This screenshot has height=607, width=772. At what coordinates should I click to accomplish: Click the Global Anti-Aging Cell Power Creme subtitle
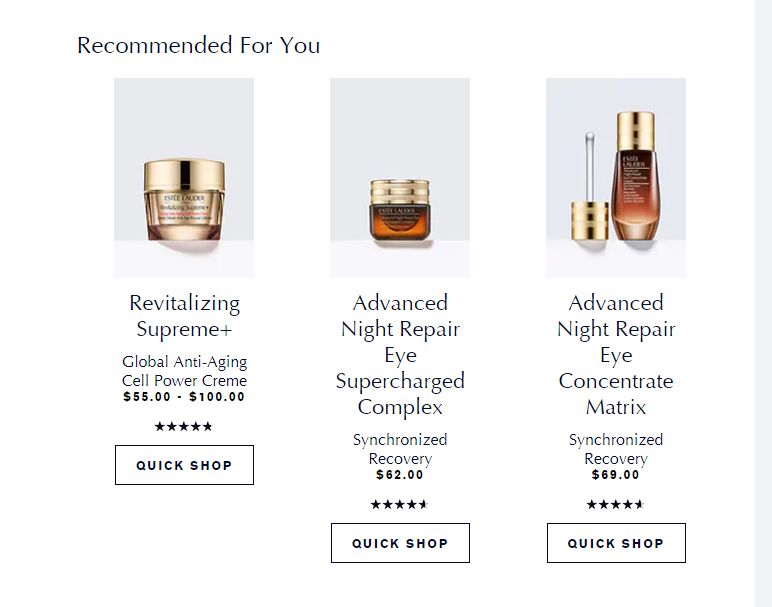pos(185,371)
